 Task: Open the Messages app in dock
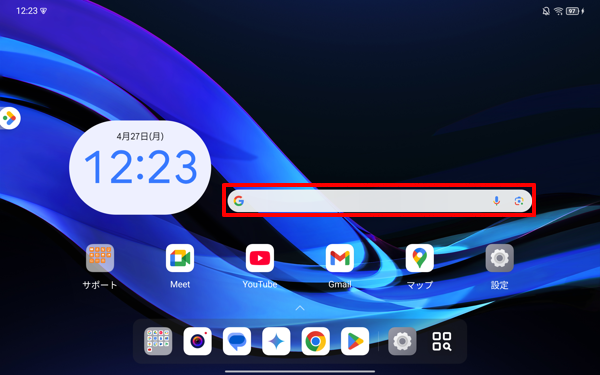click(237, 341)
